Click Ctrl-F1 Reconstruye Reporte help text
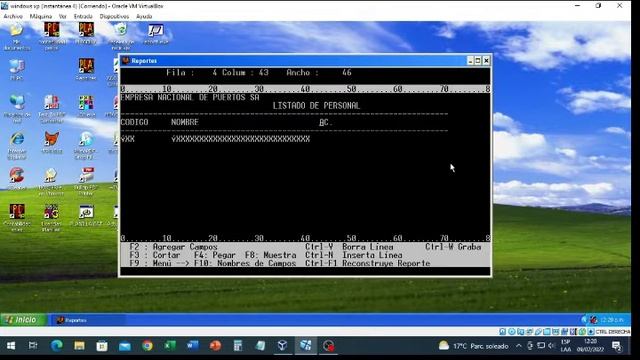This screenshot has height=360, width=640. point(368,264)
